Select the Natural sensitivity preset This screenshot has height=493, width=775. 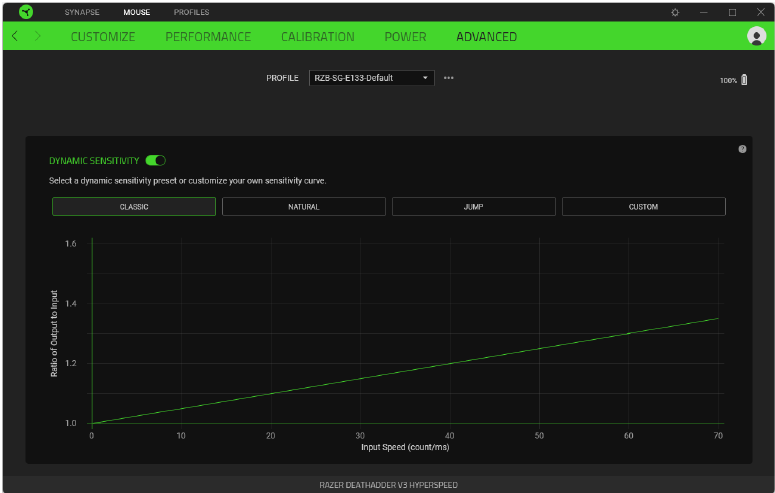pos(303,207)
